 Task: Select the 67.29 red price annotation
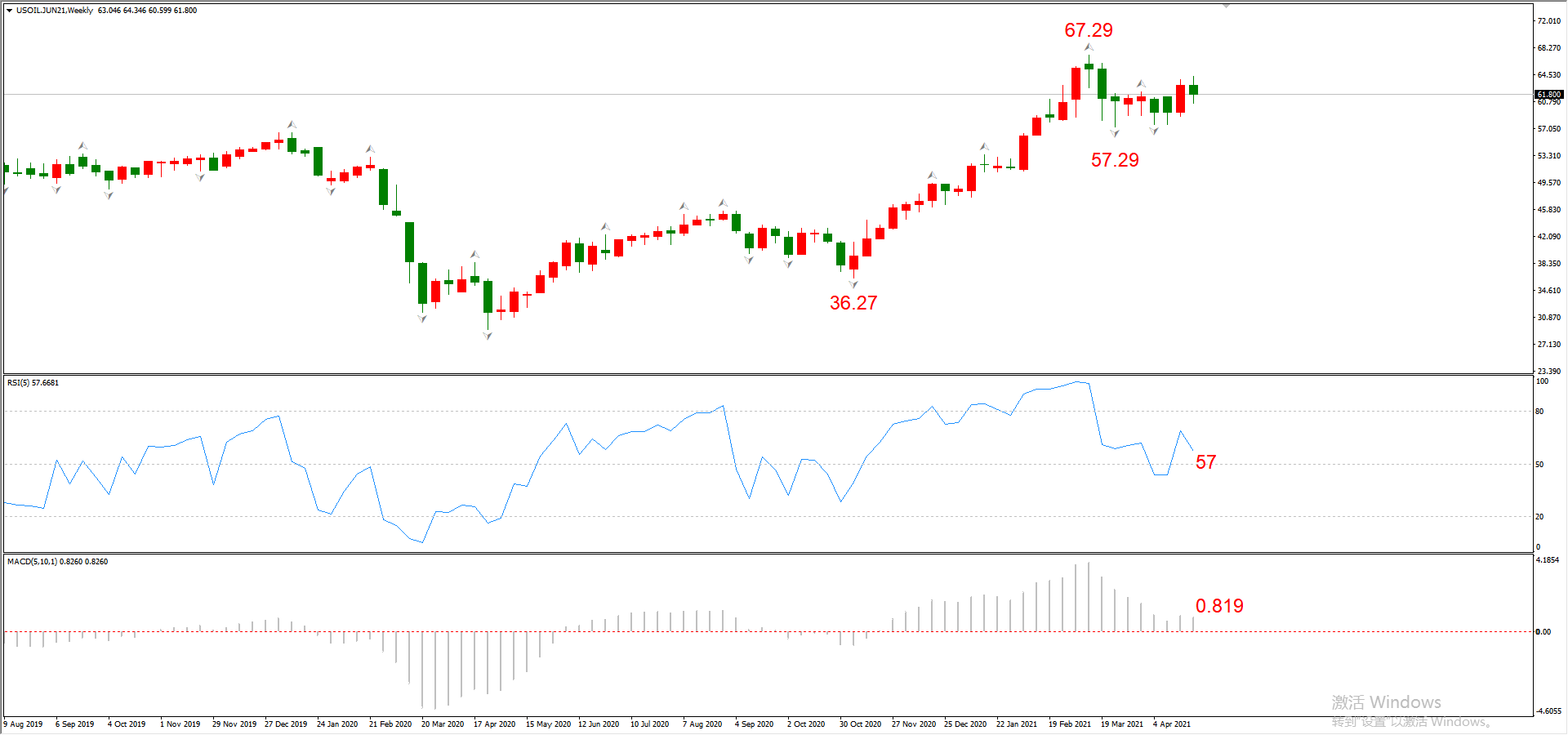[x=1088, y=30]
